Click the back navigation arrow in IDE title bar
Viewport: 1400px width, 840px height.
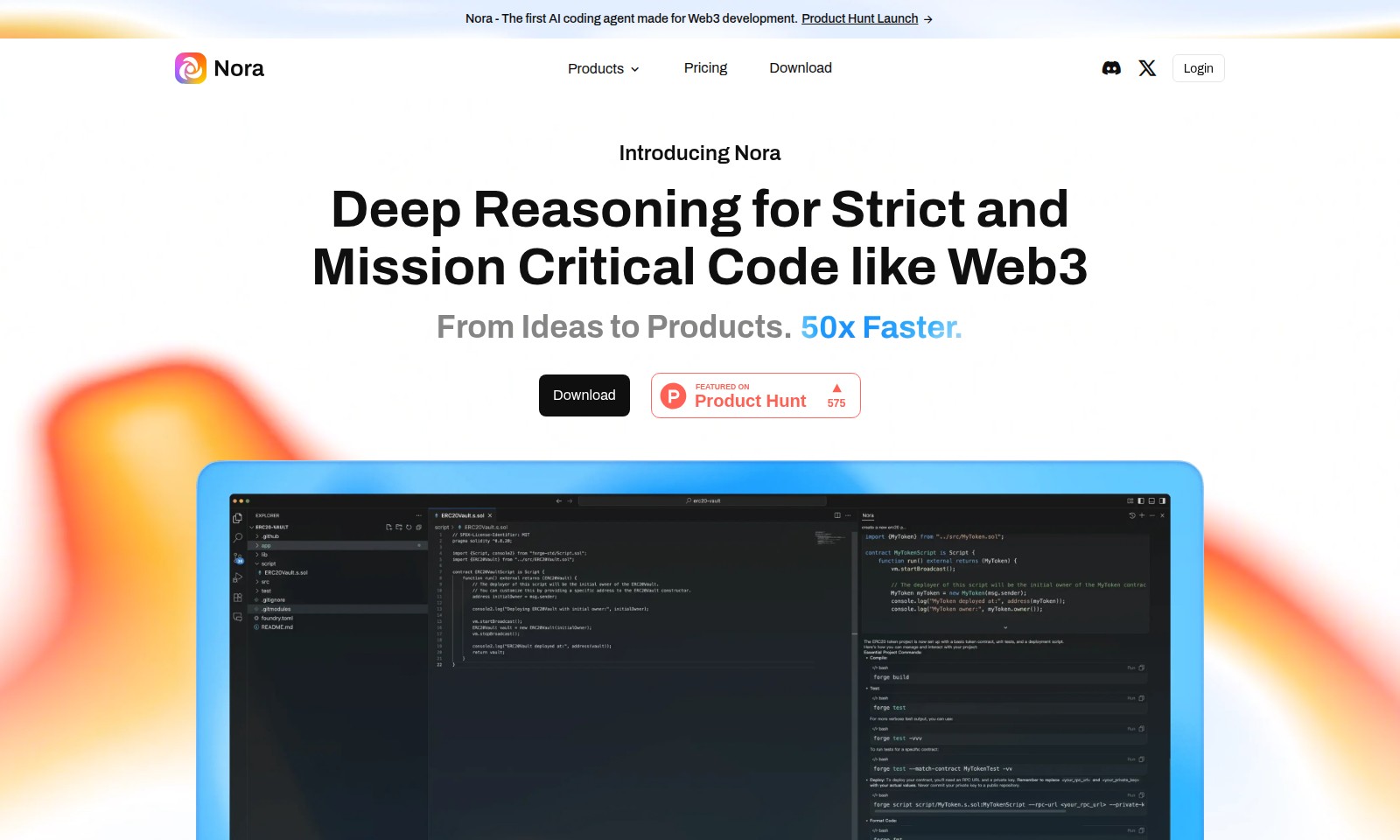pyautogui.click(x=559, y=501)
